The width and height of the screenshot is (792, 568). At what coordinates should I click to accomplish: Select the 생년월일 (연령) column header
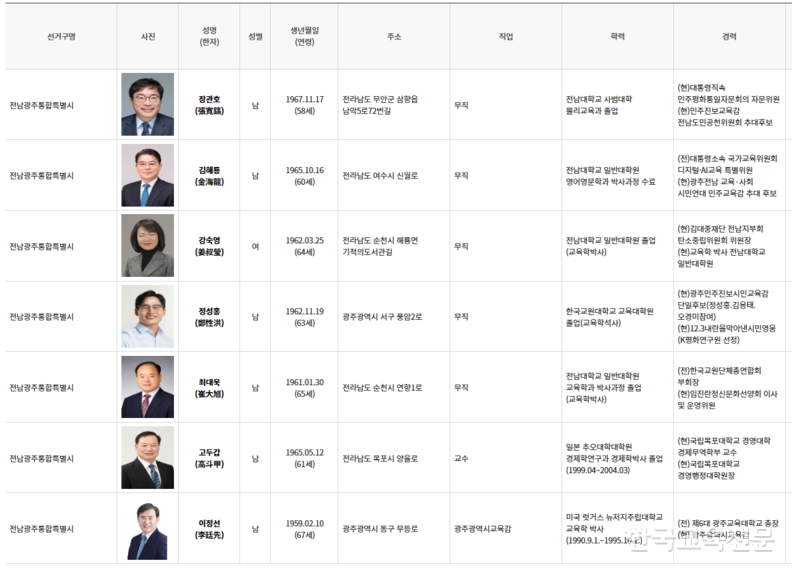pos(306,36)
